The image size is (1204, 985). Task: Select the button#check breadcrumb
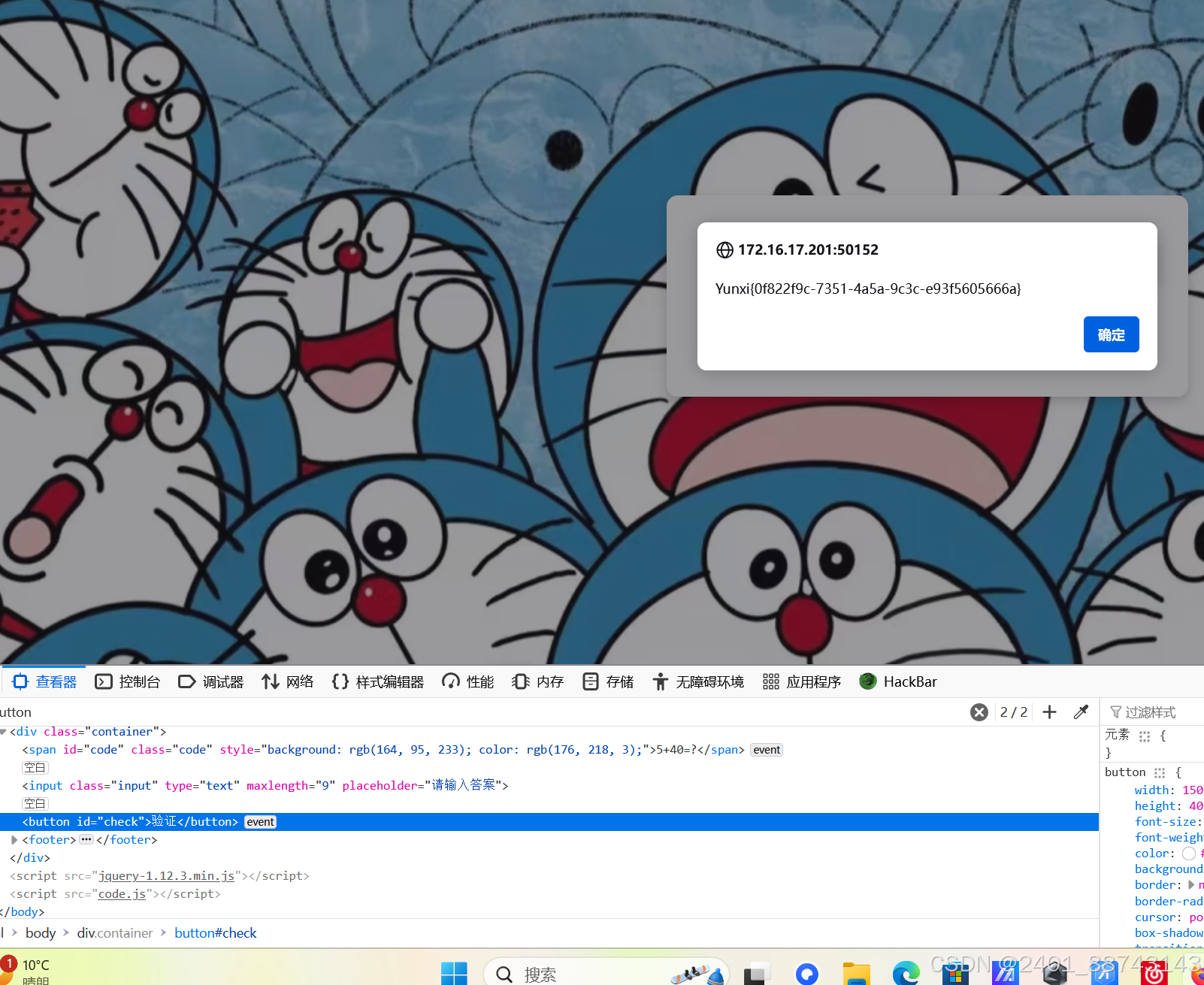click(215, 932)
